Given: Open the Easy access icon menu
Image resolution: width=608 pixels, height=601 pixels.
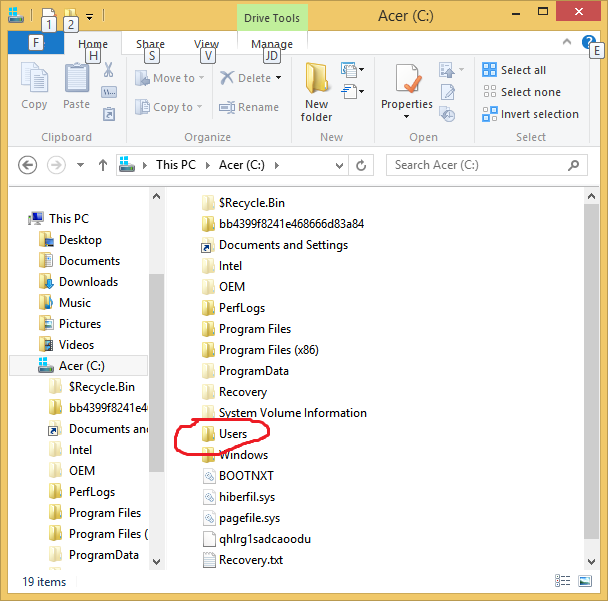Looking at the screenshot, I should [352, 92].
